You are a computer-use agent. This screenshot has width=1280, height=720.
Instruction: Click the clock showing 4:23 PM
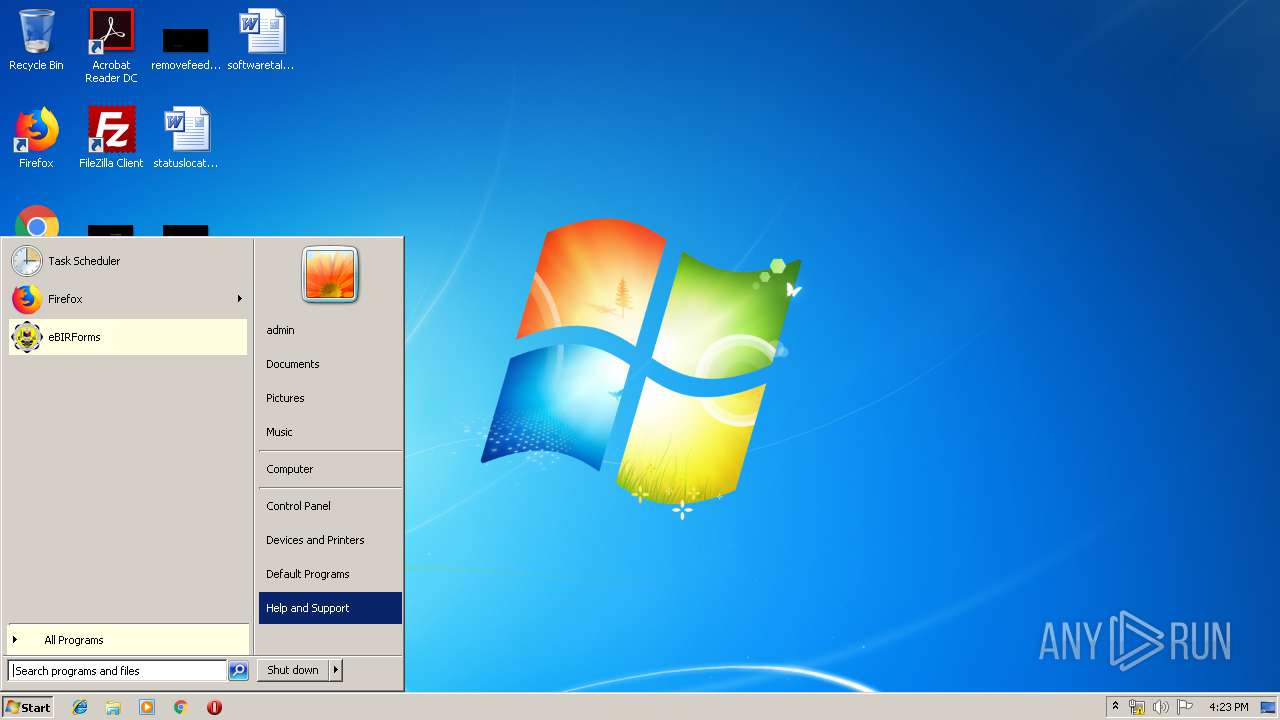pos(1228,707)
